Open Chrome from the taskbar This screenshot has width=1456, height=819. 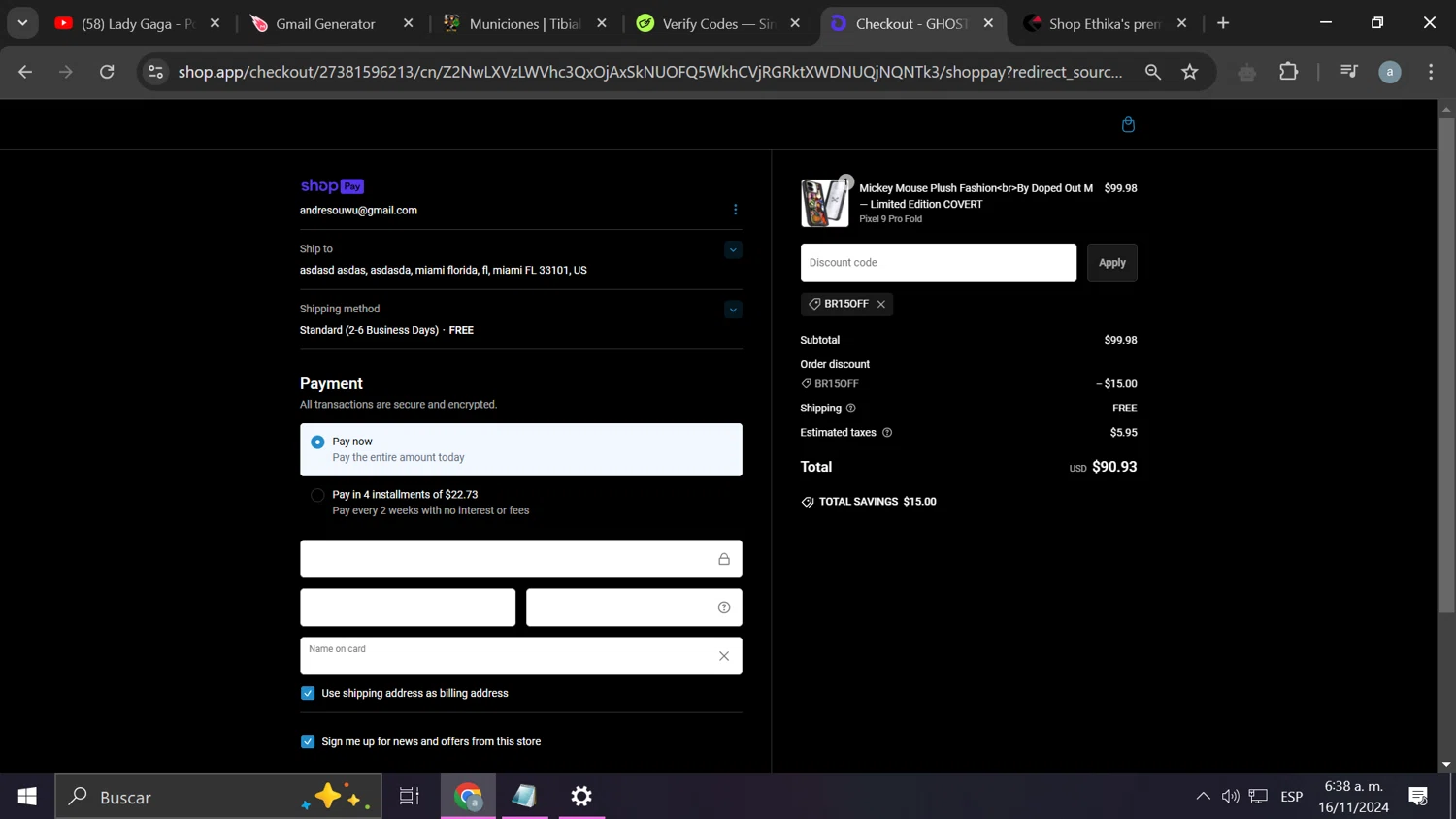tap(469, 797)
